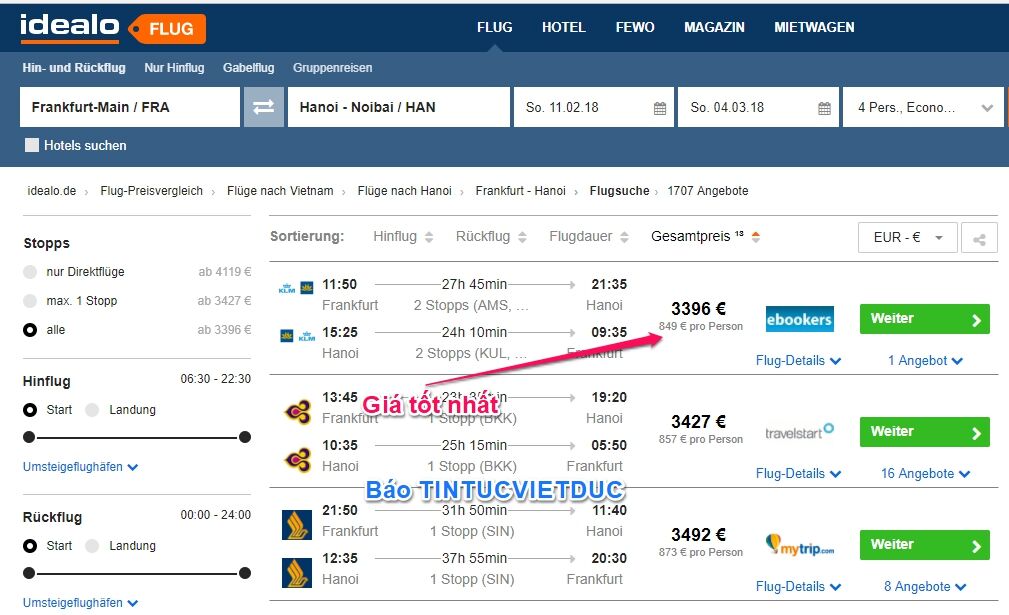Screen dimensions: 1009x615
Task: Click the idealo Flug logo
Action: point(112,28)
